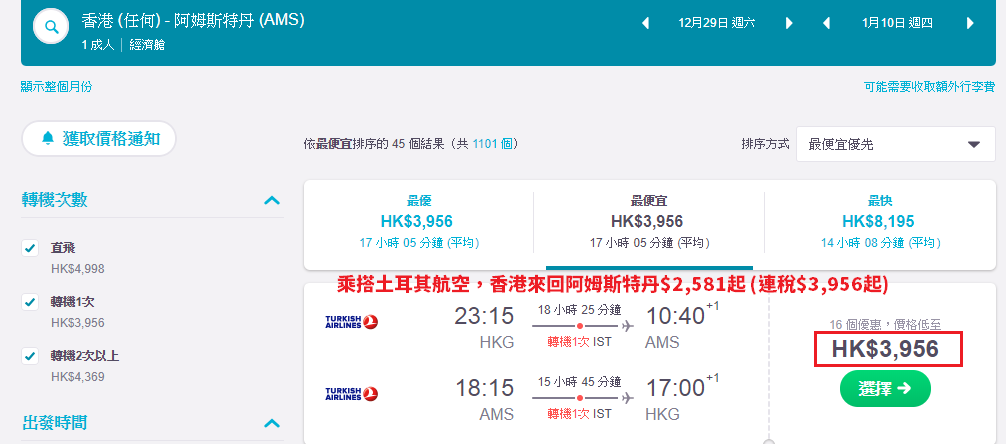The image size is (1006, 444).
Task: Click 18:15 AMS departure time
Action: [x=484, y=388]
